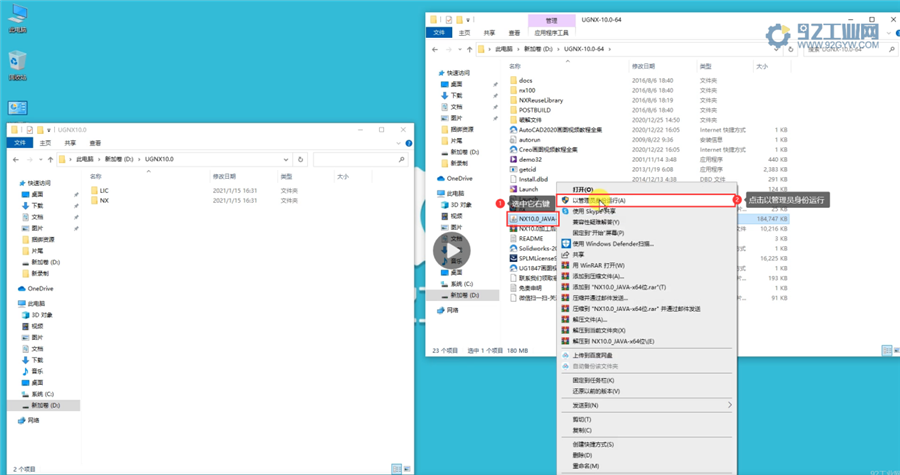The width and height of the screenshot is (900, 475).
Task: Click the back arrow in the UGNX10.0 window
Action: click(16, 159)
